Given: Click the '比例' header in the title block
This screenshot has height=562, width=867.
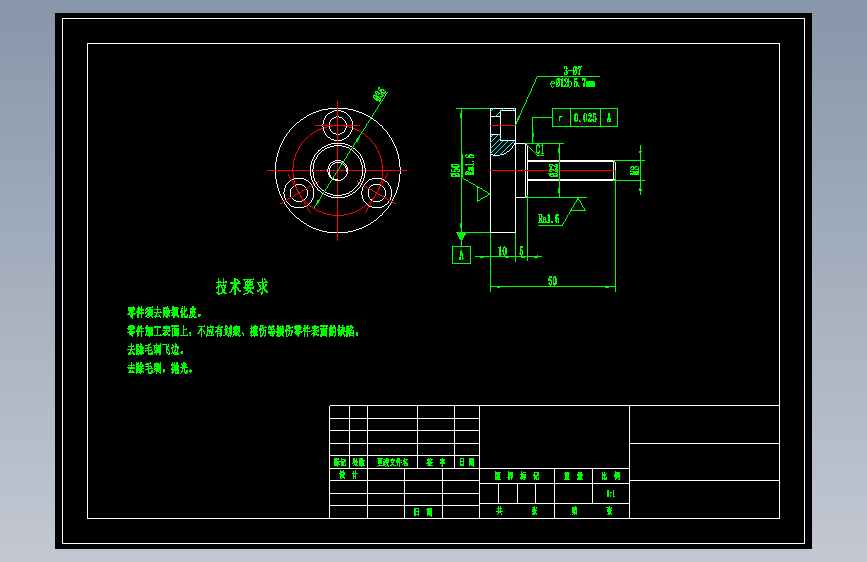Looking at the screenshot, I should [610, 476].
